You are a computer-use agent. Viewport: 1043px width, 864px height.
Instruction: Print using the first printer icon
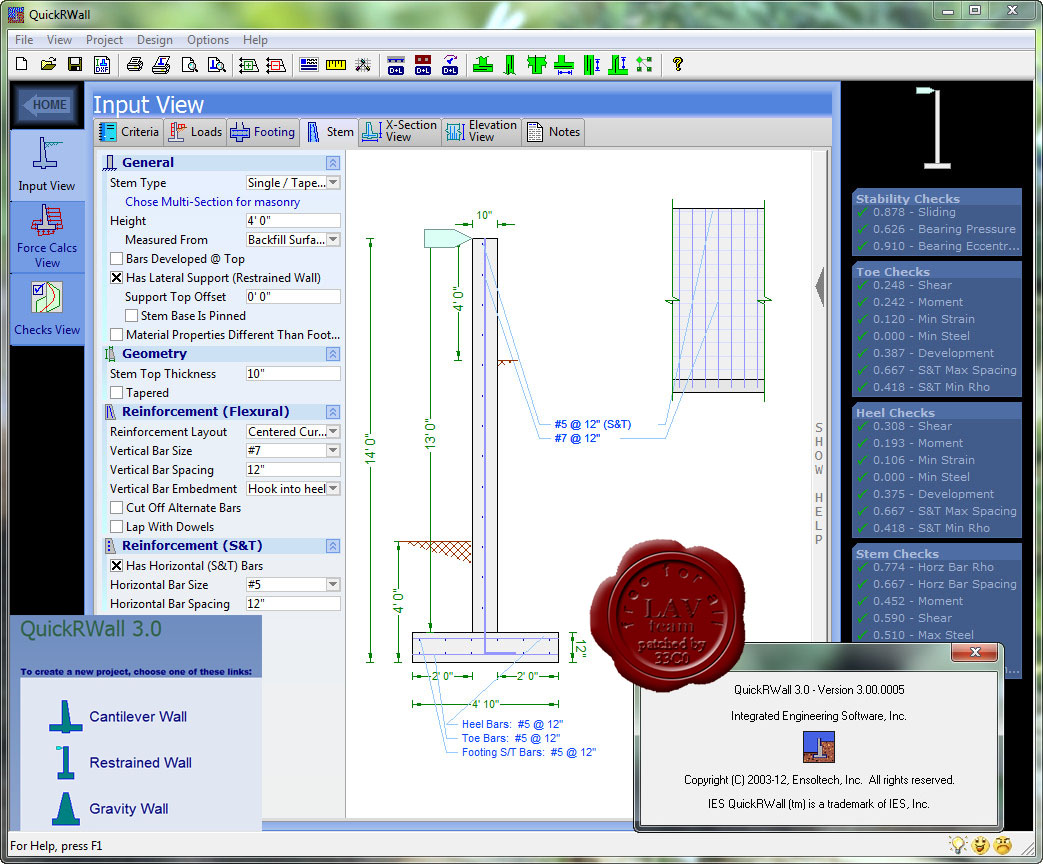tap(135, 65)
